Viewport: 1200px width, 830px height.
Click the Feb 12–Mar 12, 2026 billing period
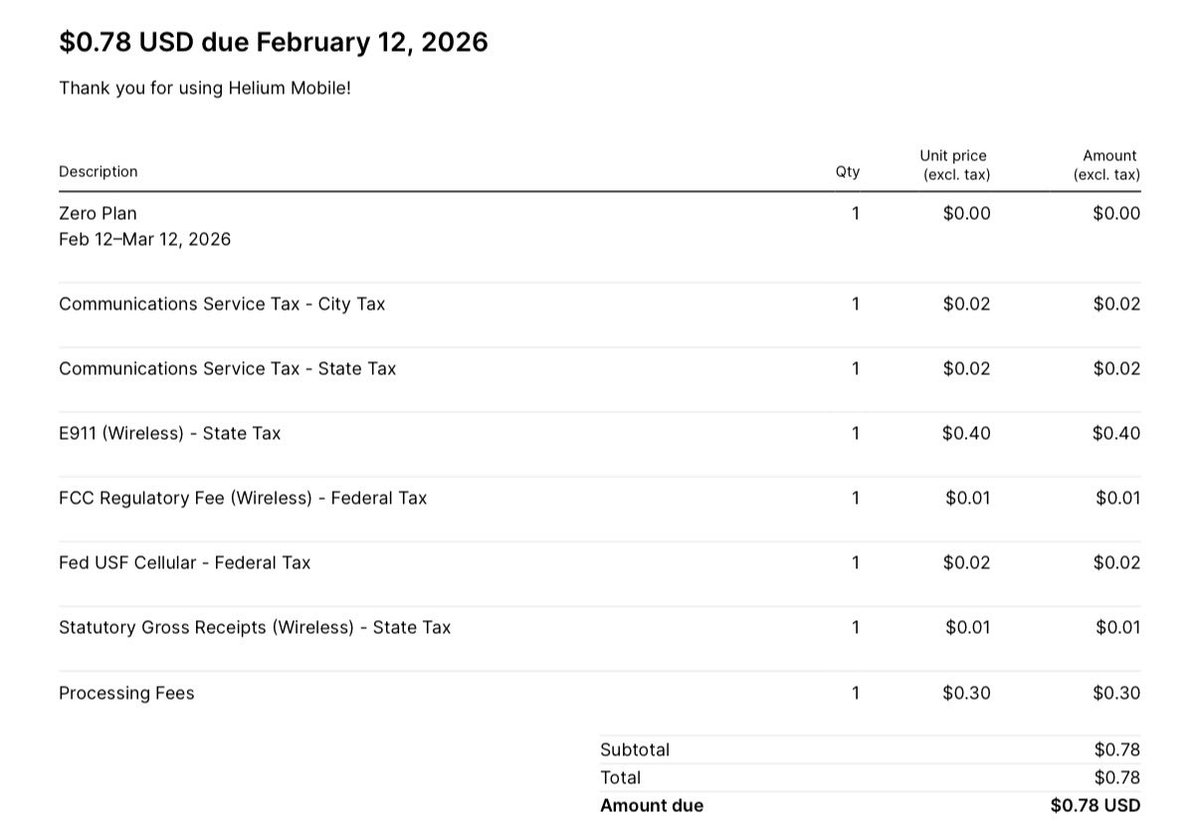tap(145, 239)
